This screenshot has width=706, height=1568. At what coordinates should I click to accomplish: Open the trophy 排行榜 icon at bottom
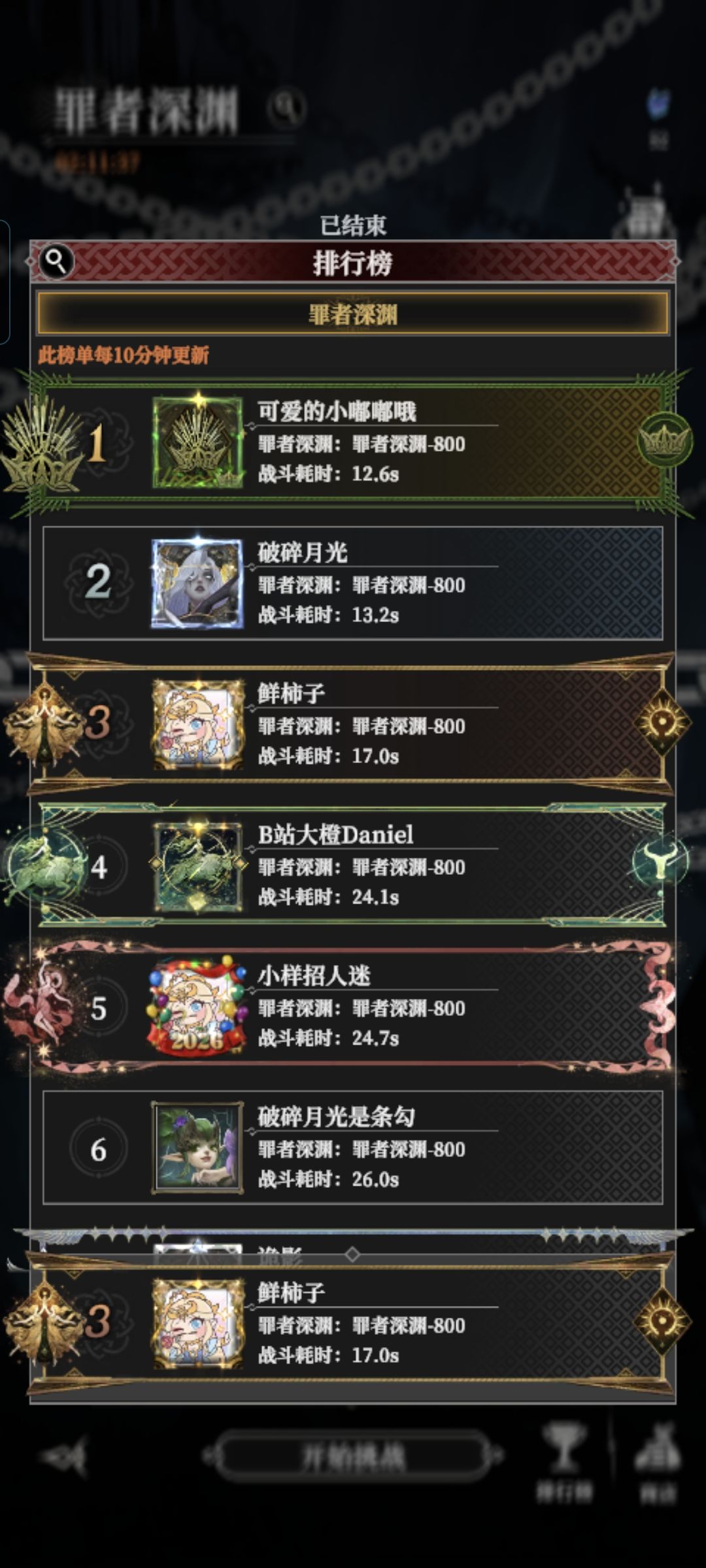[x=564, y=1462]
